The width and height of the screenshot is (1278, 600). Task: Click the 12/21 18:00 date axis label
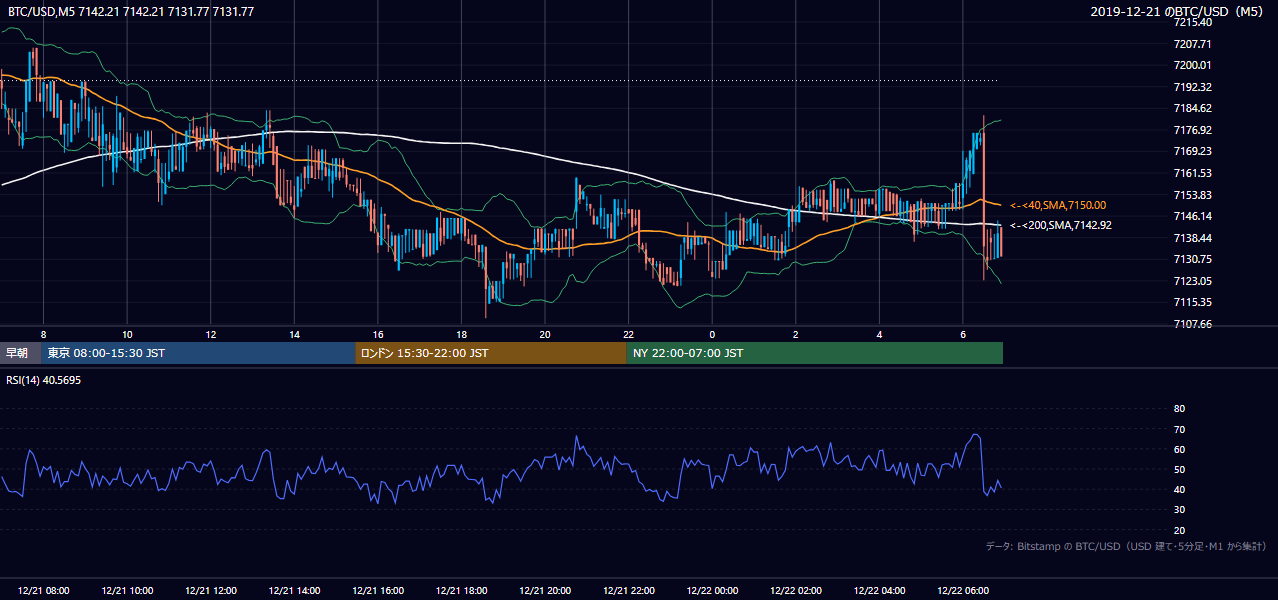pyautogui.click(x=461, y=591)
